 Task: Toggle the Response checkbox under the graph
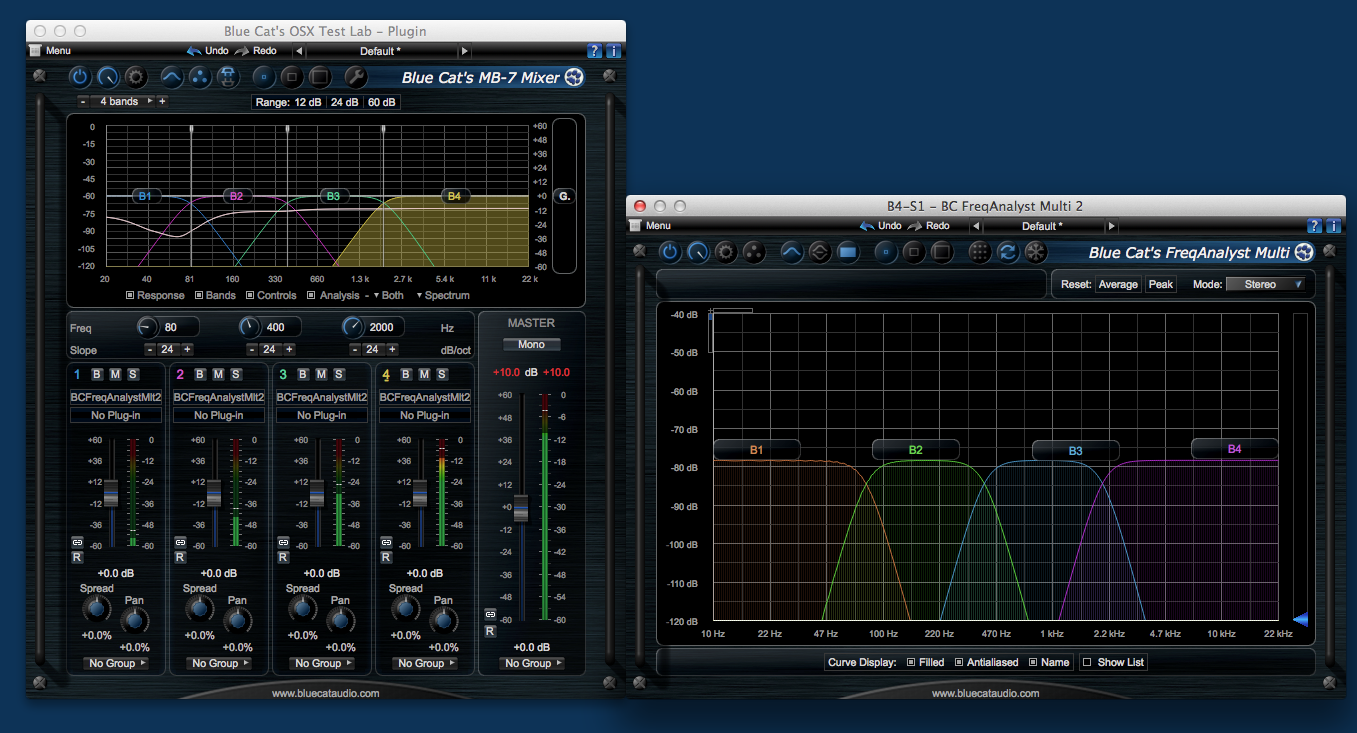131,295
